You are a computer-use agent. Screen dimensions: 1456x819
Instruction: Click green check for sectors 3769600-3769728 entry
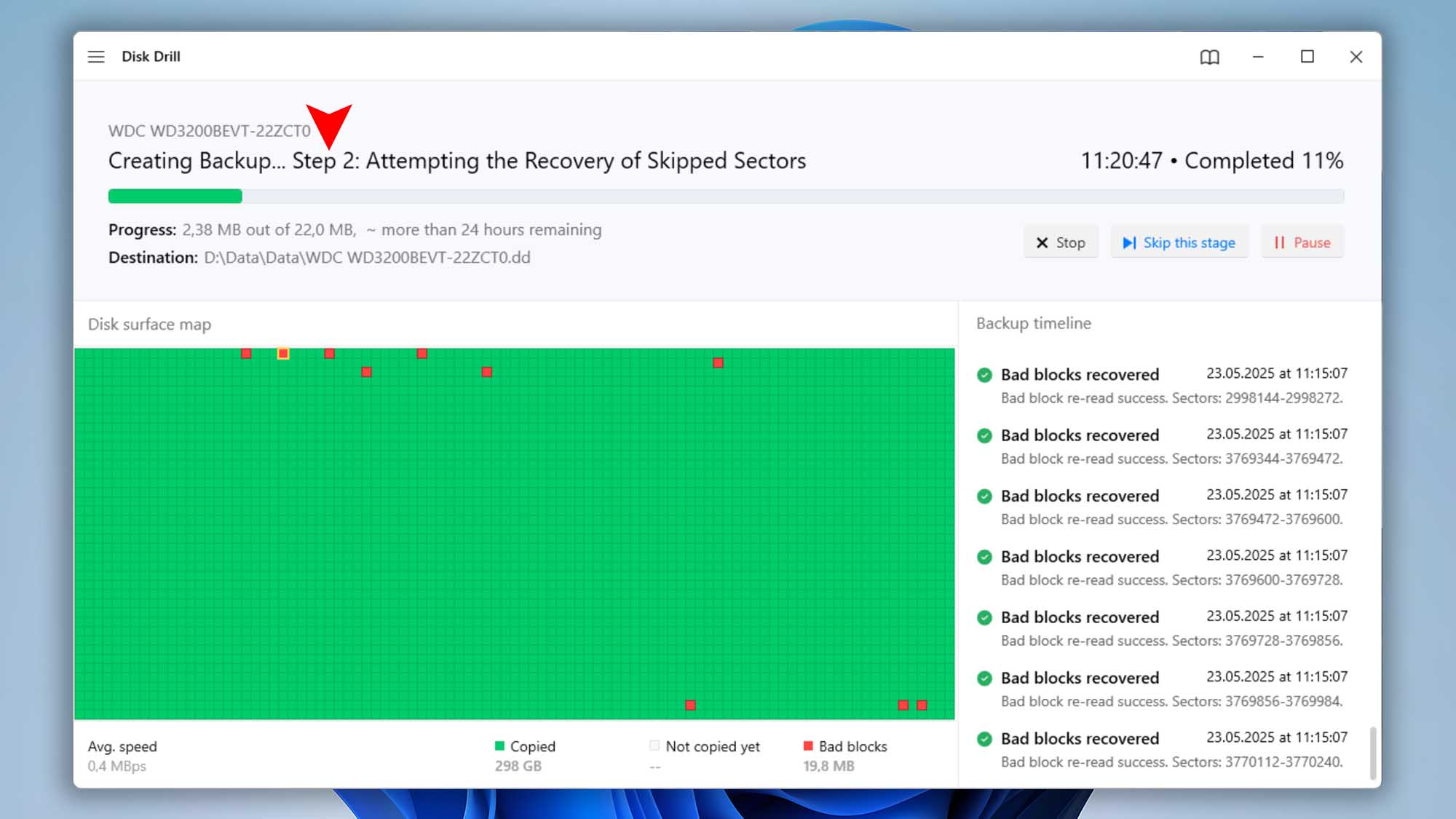984,557
